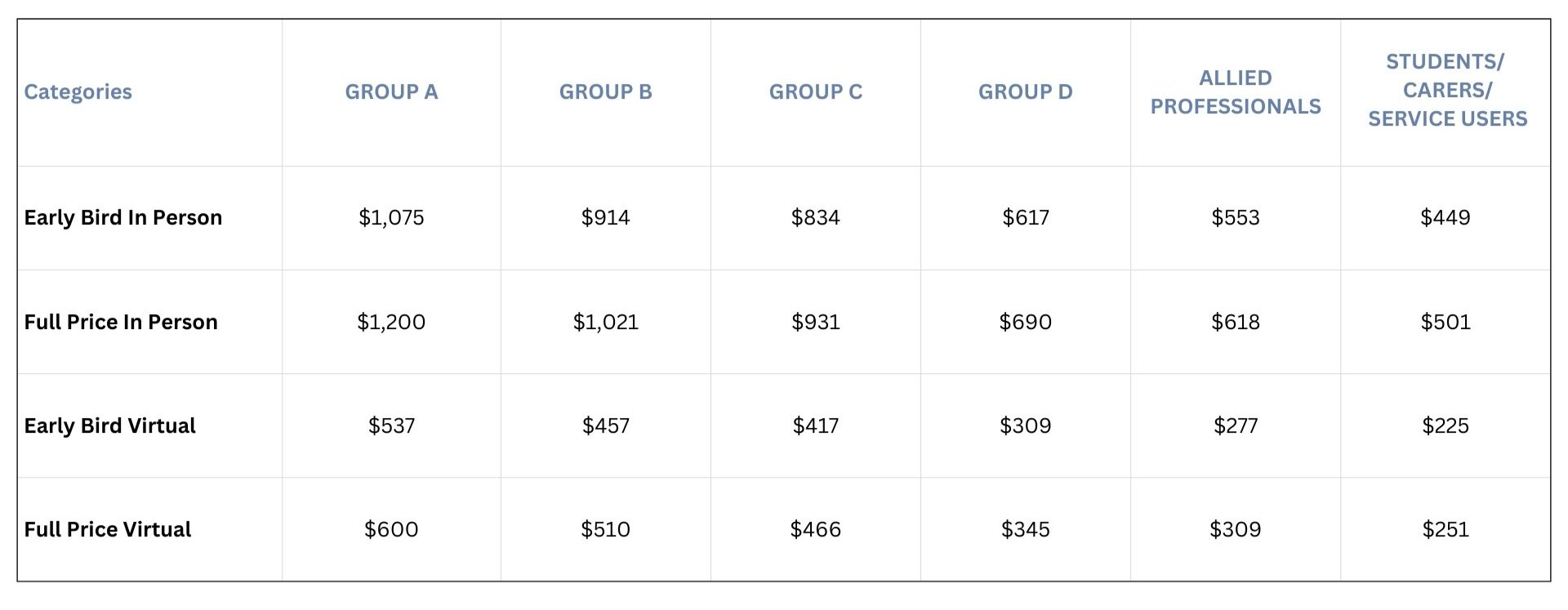Select the ALLIED PROFESSIONALS header

click(x=1235, y=92)
